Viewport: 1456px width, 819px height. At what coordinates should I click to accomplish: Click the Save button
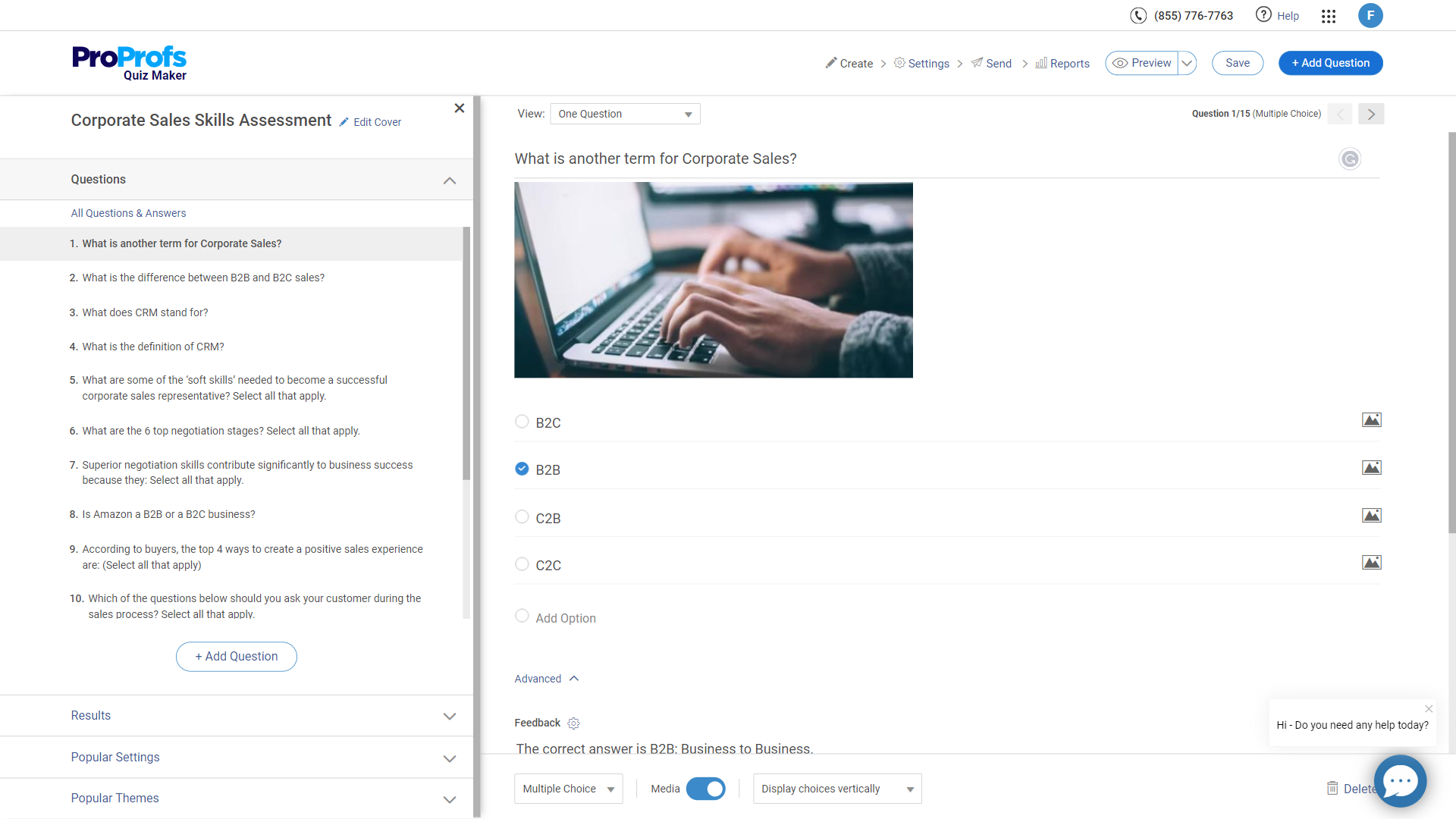(x=1237, y=63)
